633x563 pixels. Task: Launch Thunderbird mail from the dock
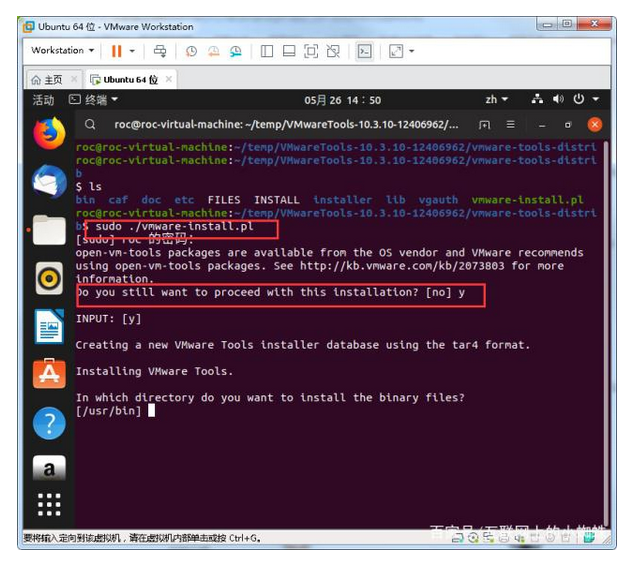(49, 182)
